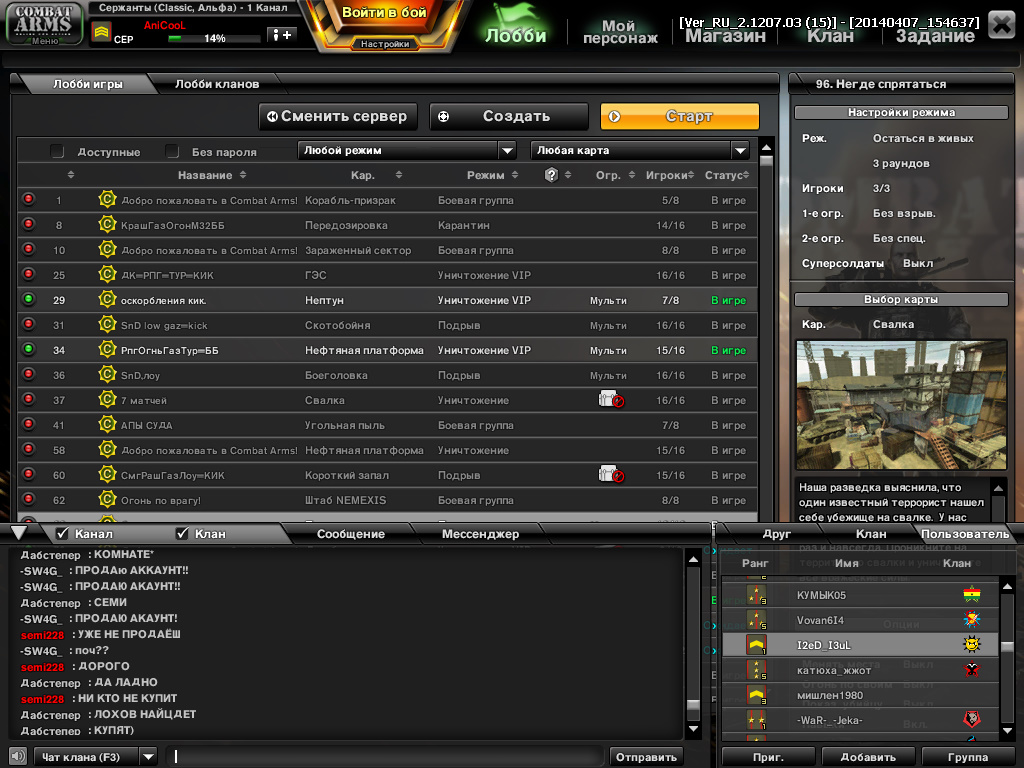Open the Магазин section
The image size is (1024, 768).
pyautogui.click(x=725, y=37)
